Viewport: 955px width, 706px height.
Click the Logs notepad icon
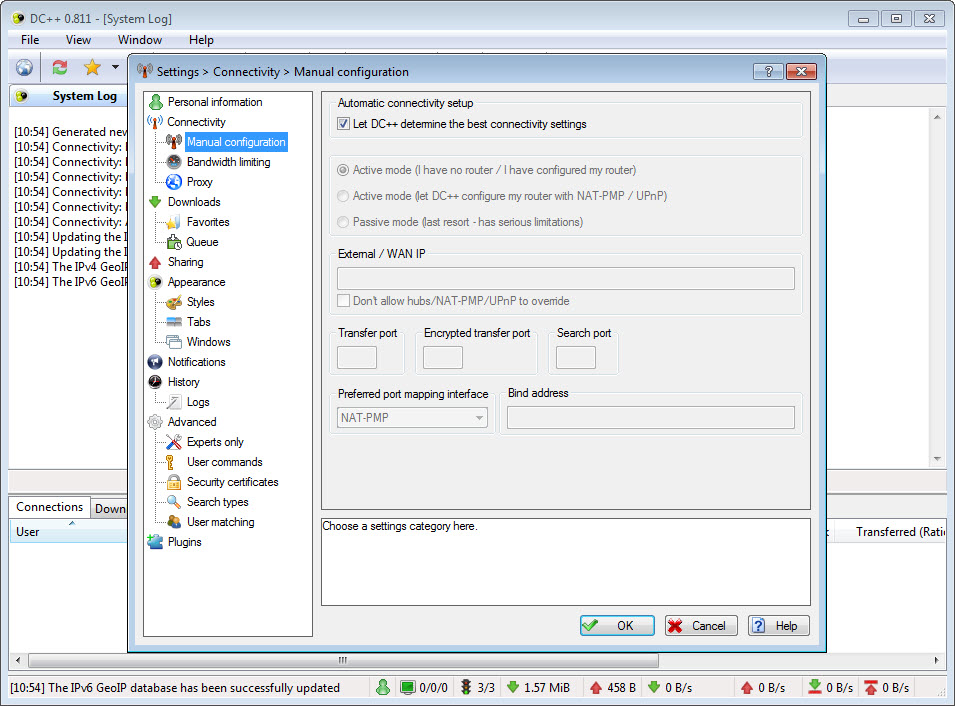(174, 402)
